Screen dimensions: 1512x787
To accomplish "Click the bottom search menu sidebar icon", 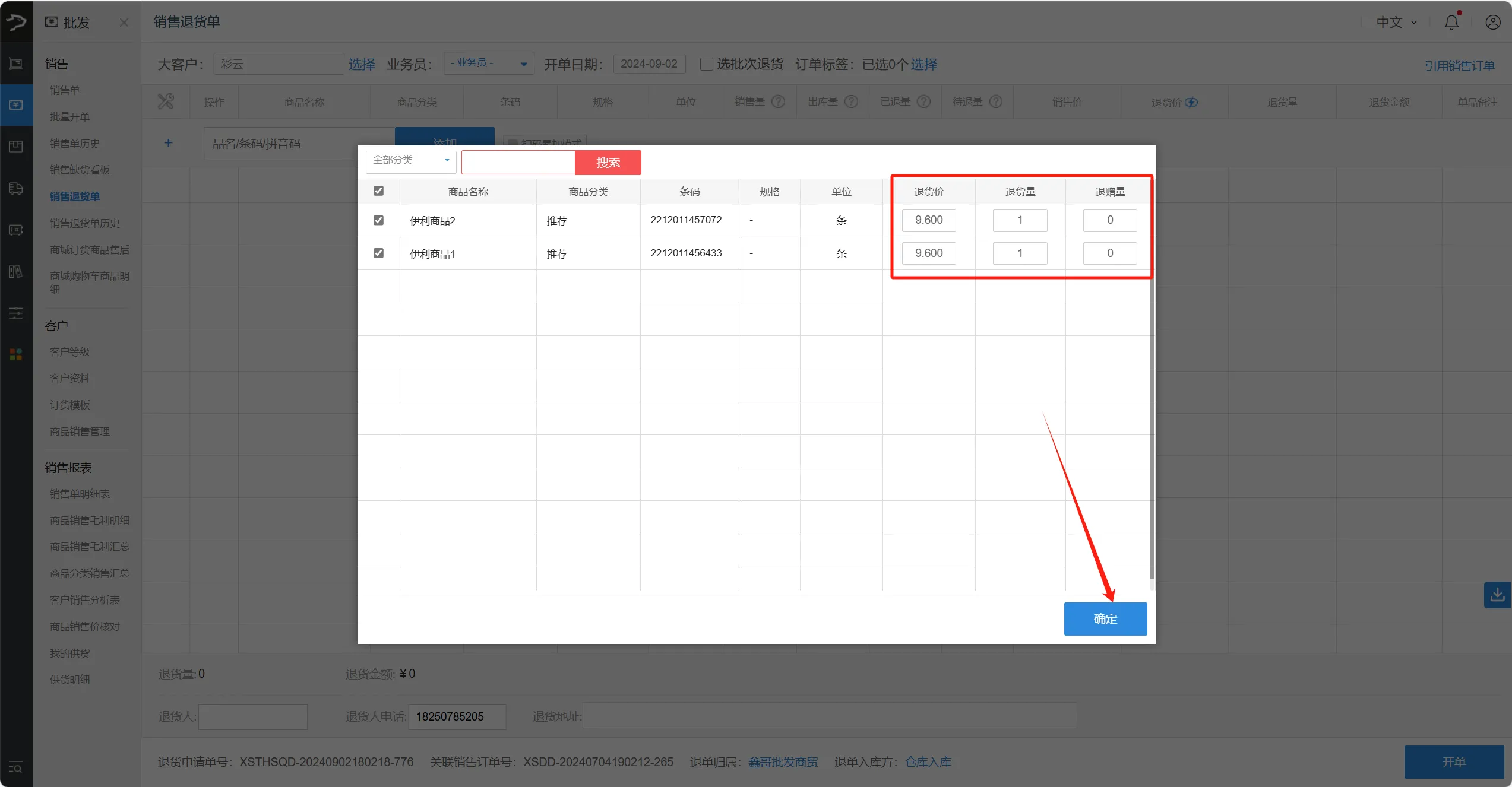I will [x=16, y=767].
